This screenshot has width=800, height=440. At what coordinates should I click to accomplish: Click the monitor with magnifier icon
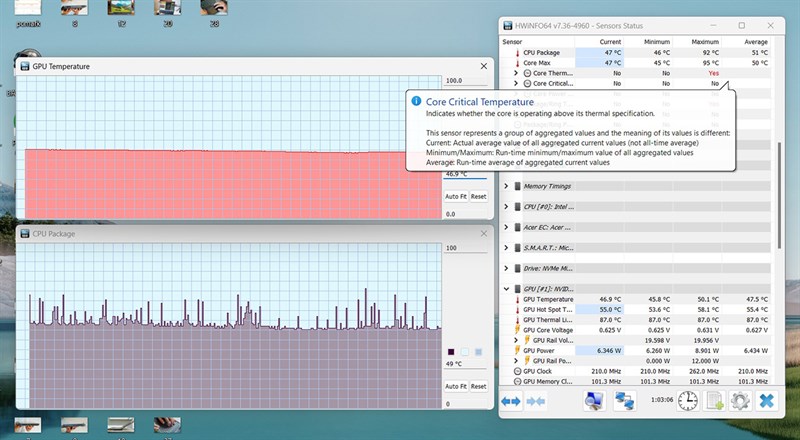[x=595, y=400]
